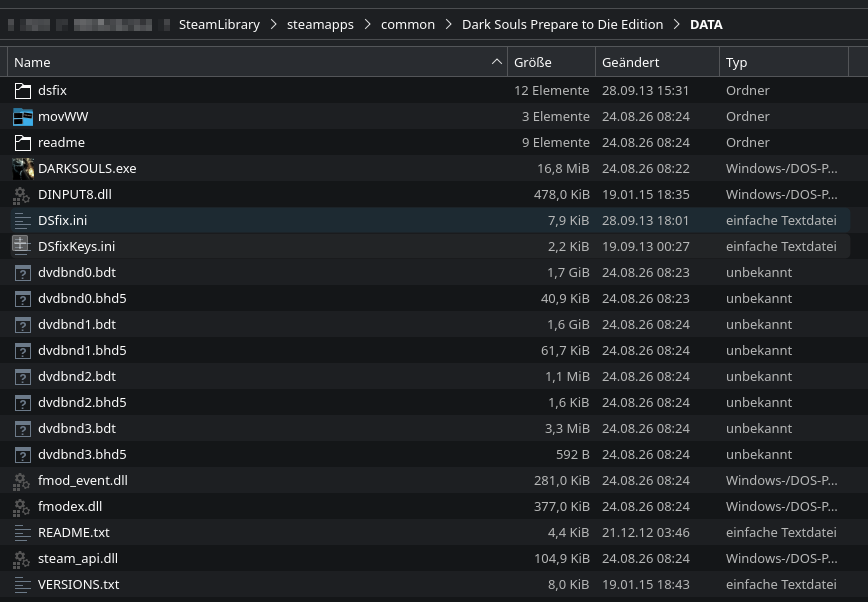The width and height of the screenshot is (868, 602).
Task: Click the dvdbnd0.bdt unknown file icon
Action: 23,273
